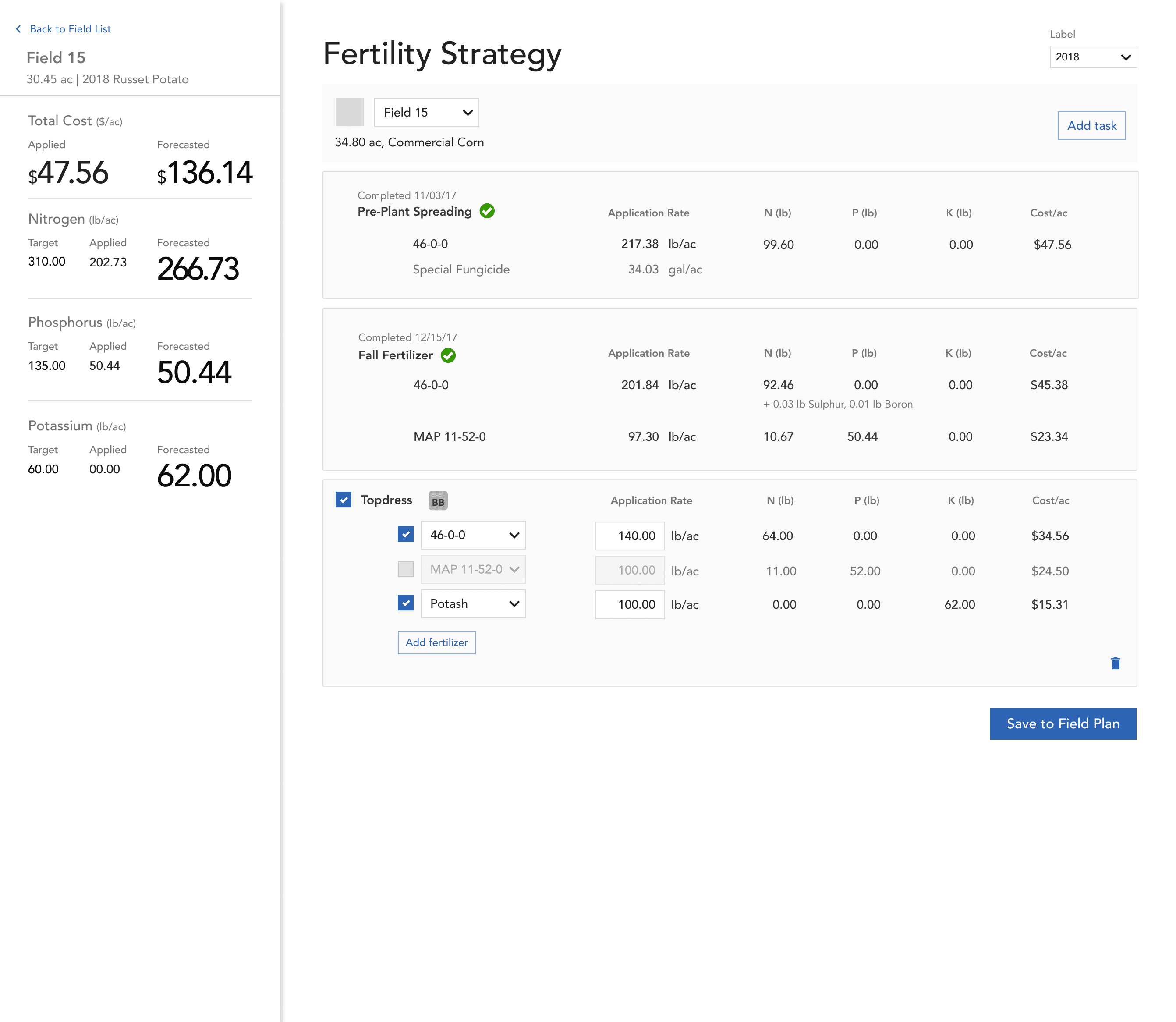Screen dimensions: 1176x1022
Task: Enable the MAP 11-52-0 fertilizer checkbox
Action: [x=405, y=569]
